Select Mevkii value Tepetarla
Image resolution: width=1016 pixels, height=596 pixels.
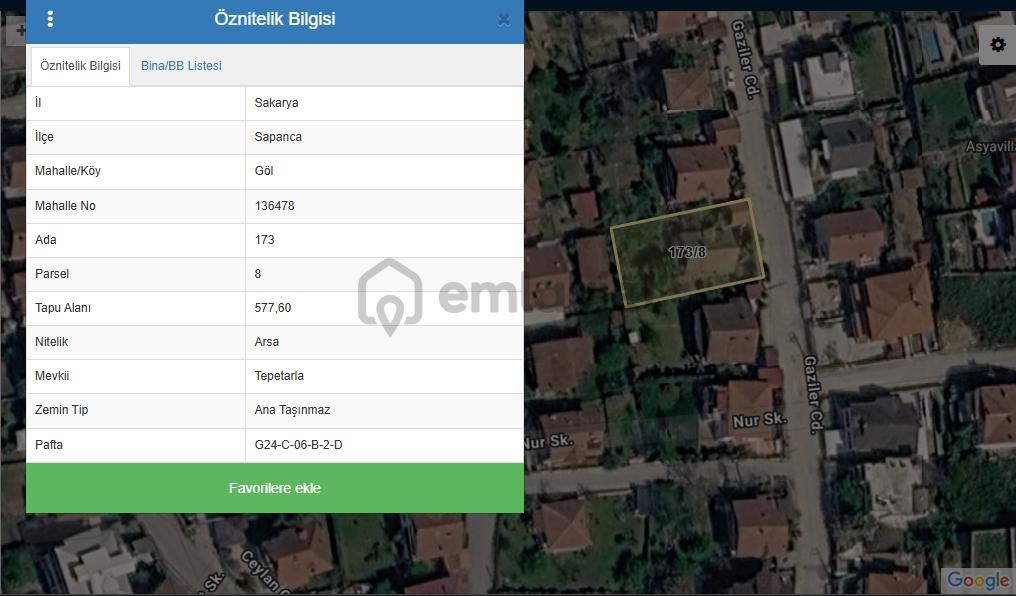[x=279, y=376]
